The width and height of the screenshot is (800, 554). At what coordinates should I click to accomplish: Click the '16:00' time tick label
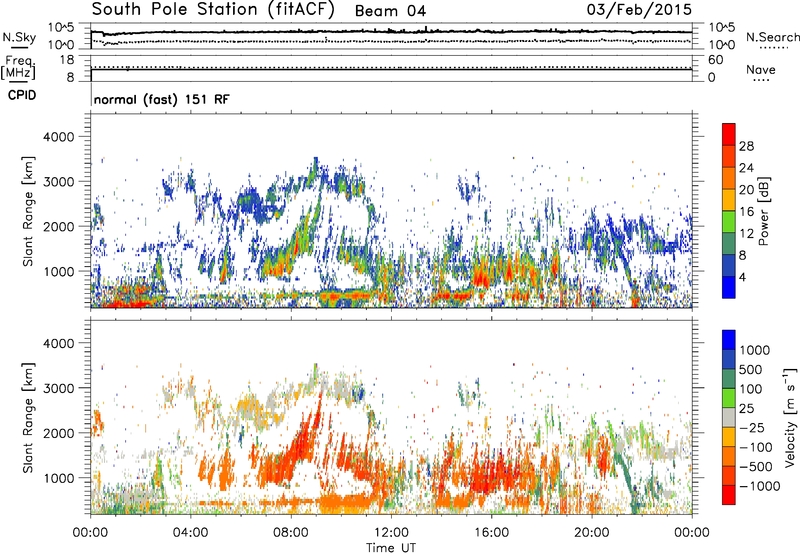pyautogui.click(x=491, y=532)
